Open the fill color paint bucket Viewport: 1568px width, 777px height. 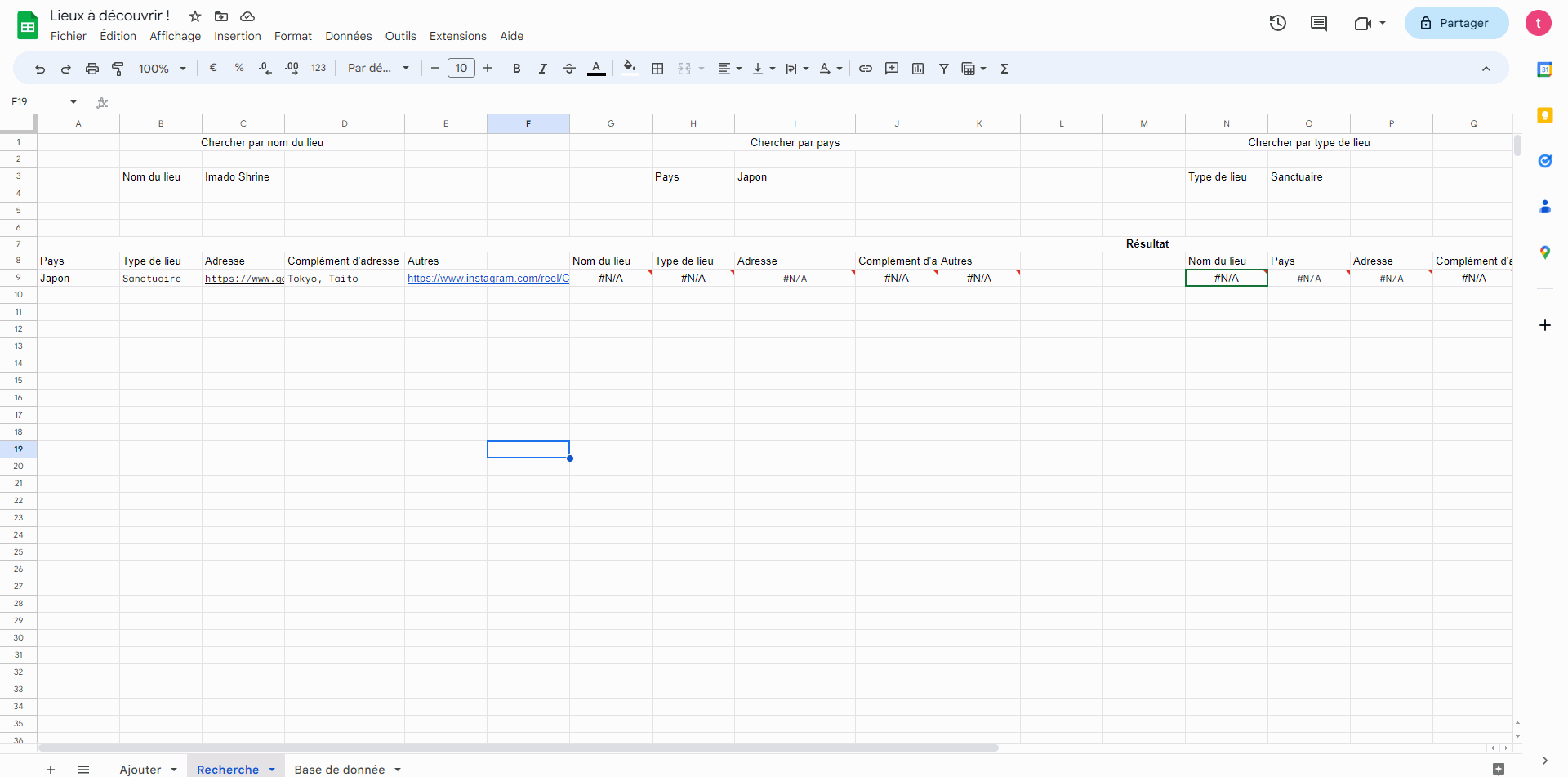629,69
